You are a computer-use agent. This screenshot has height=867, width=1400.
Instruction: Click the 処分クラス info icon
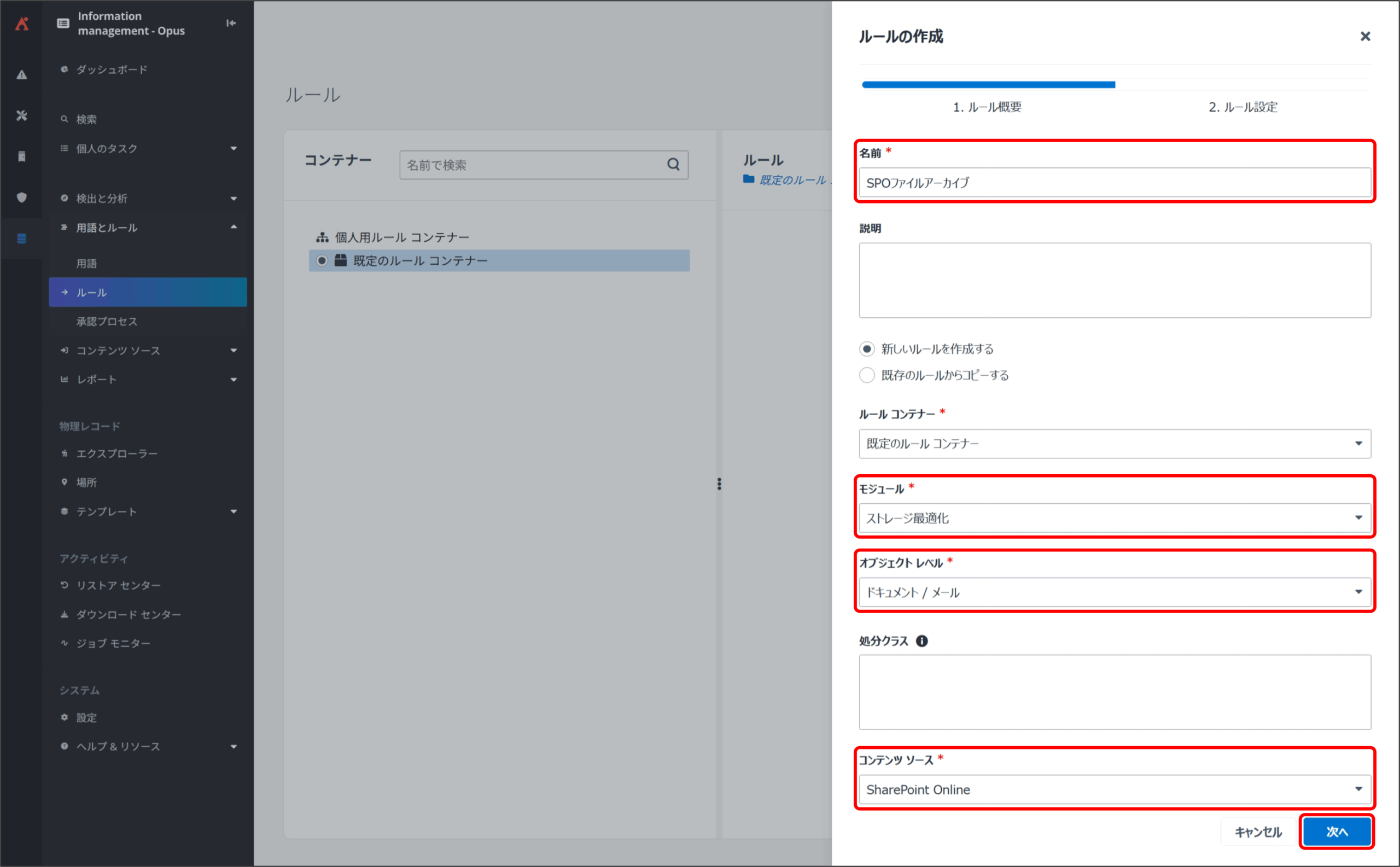921,641
